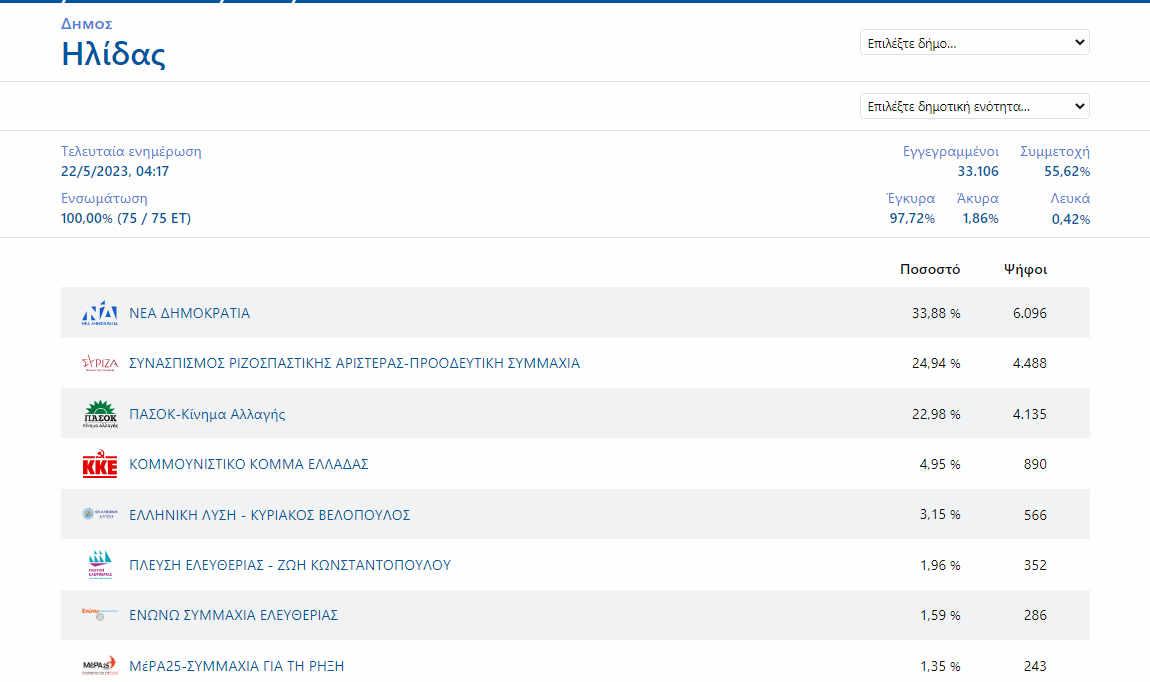This screenshot has width=1150, height=682.
Task: Click the Elliniki Lysi party logo
Action: 100,514
